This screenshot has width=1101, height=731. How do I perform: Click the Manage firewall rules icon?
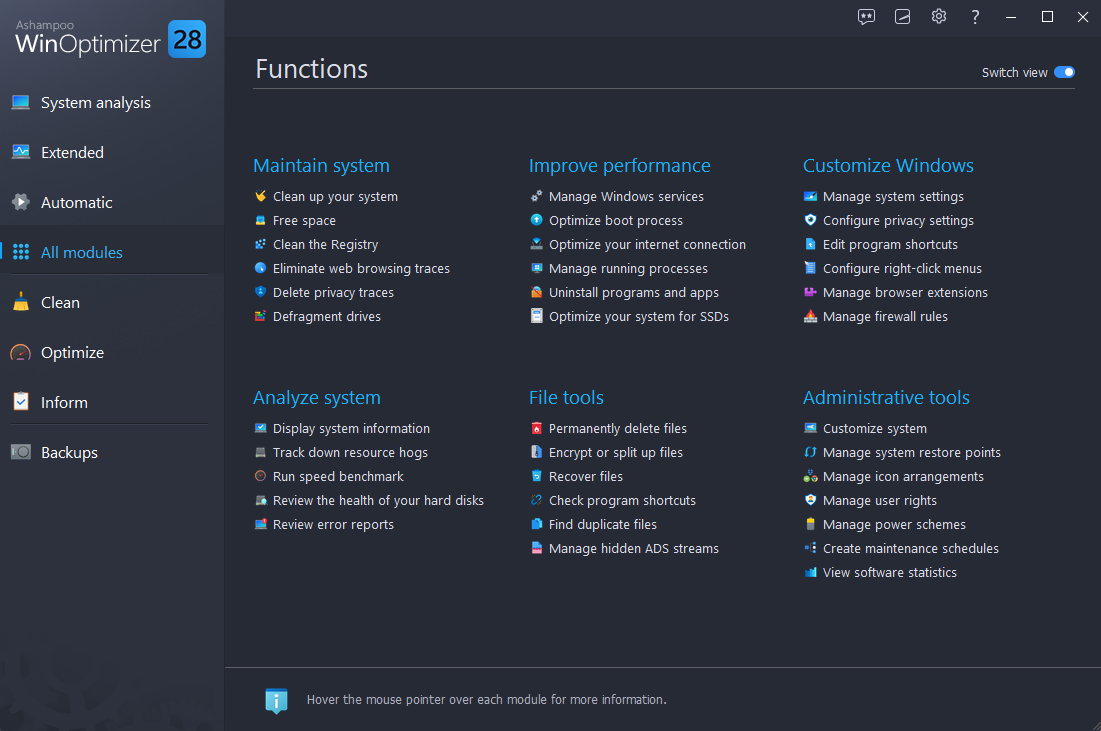810,316
